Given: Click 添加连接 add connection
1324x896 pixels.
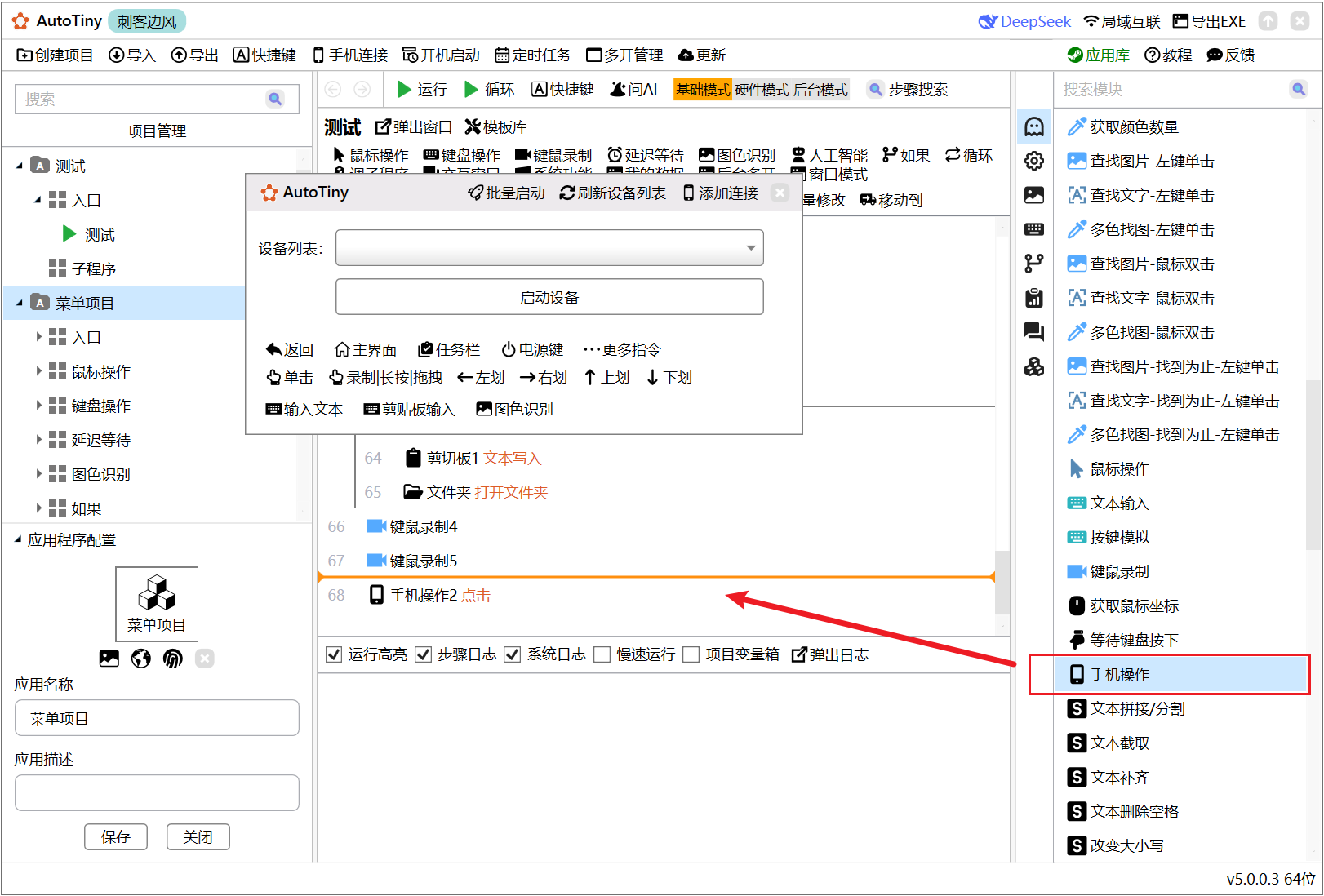Looking at the screenshot, I should 721,193.
